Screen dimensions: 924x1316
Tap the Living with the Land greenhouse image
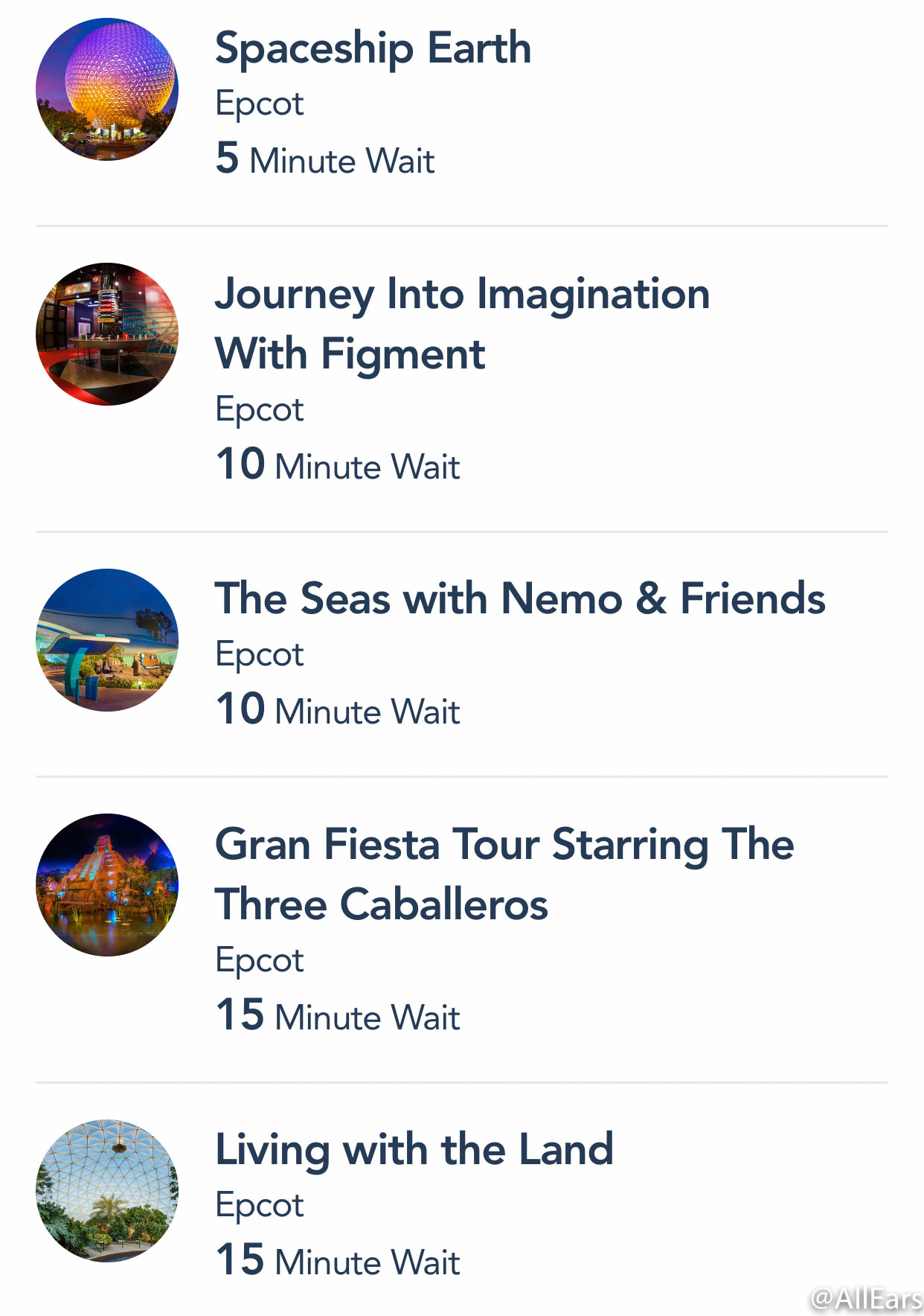[x=107, y=1191]
